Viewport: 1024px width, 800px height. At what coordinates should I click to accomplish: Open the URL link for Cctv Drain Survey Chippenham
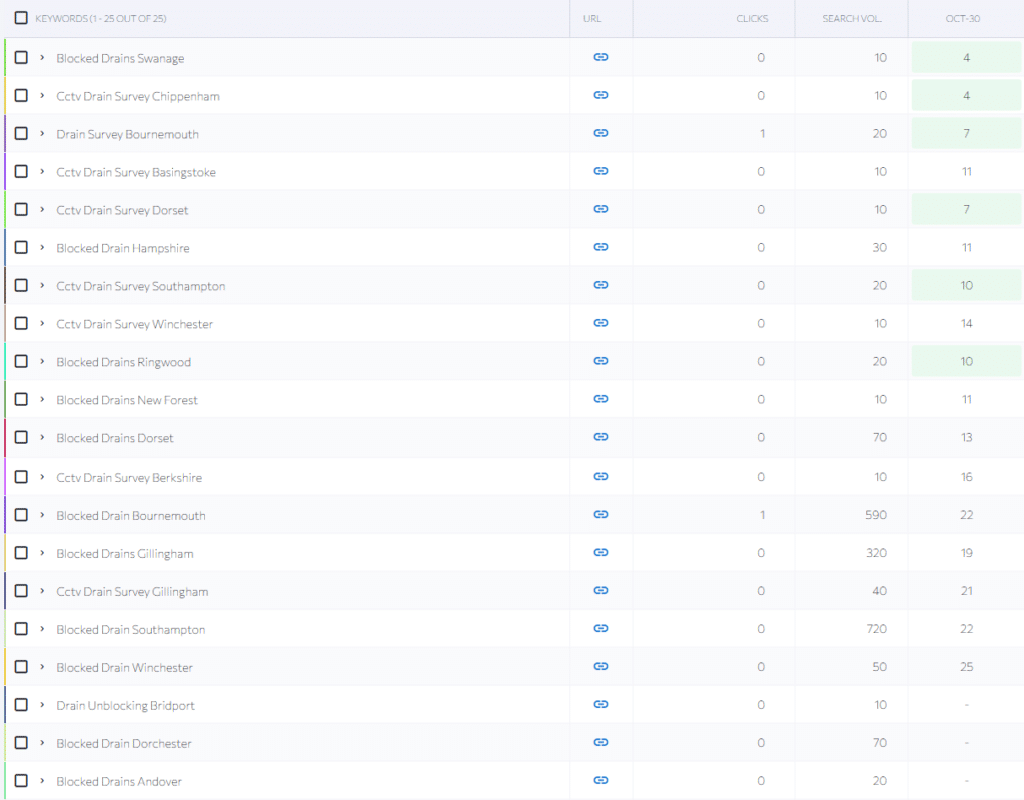pyautogui.click(x=600, y=95)
